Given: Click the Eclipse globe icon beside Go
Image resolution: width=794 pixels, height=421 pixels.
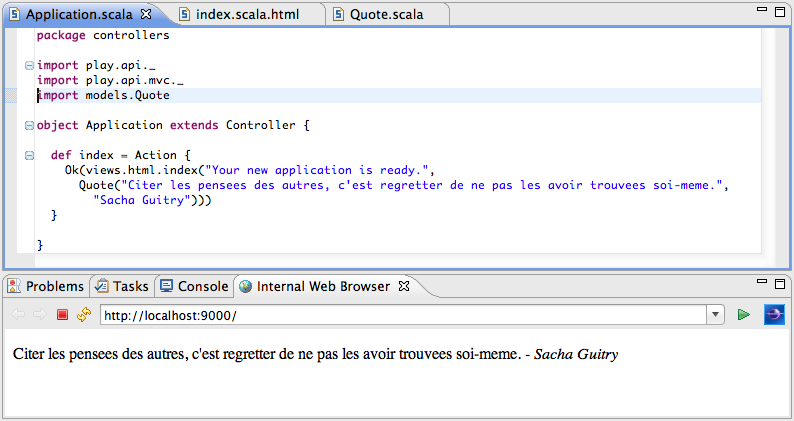Looking at the screenshot, I should (773, 315).
